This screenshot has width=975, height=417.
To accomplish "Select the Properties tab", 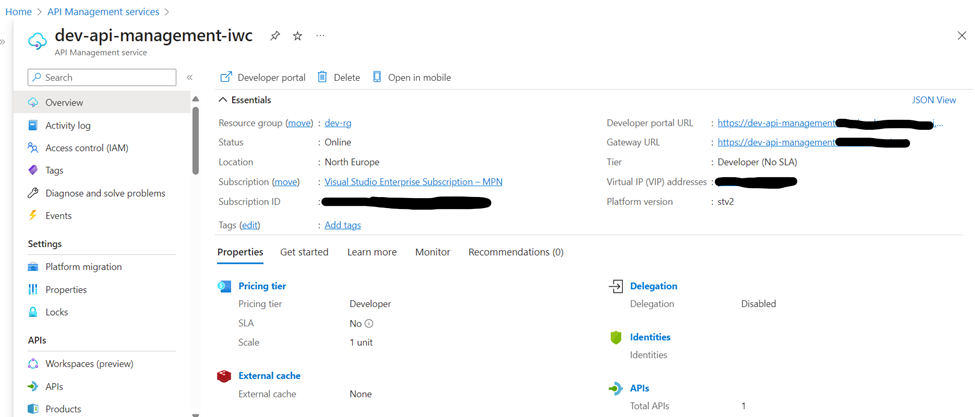I will (x=240, y=252).
